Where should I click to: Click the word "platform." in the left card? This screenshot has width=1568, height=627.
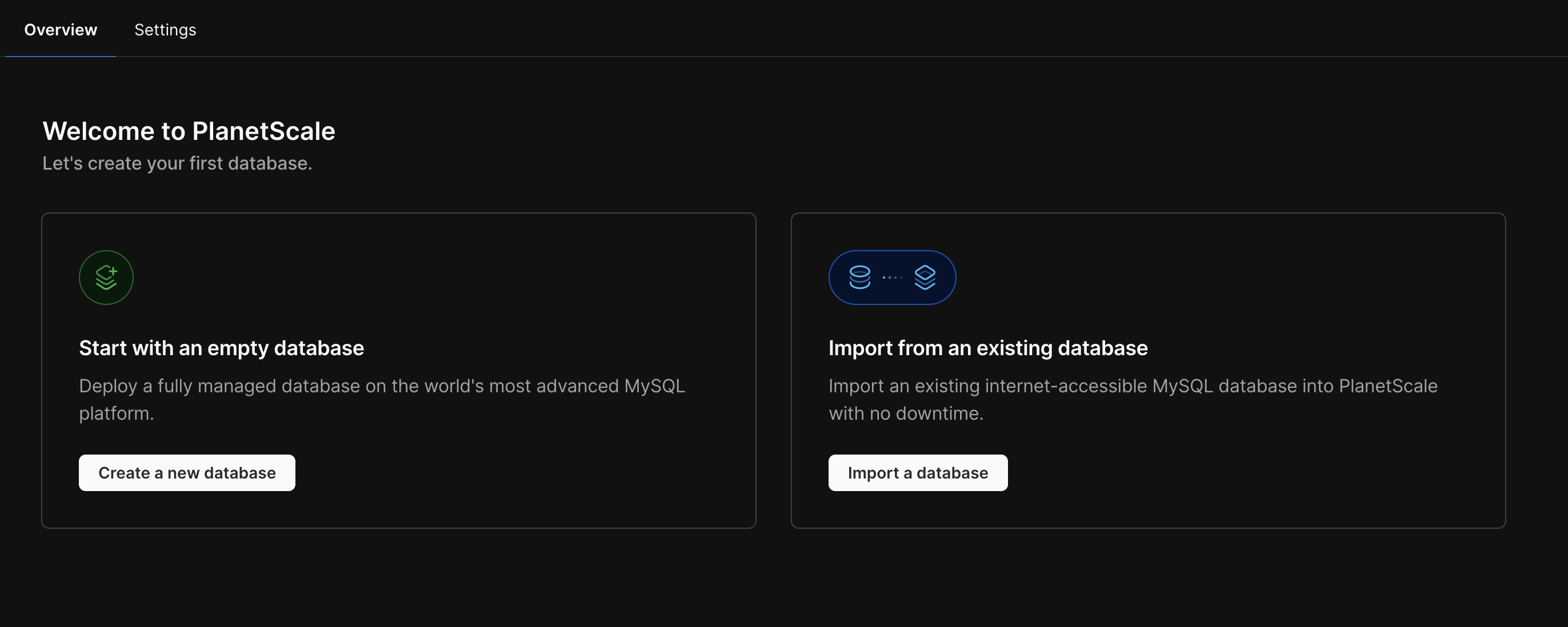coord(116,413)
